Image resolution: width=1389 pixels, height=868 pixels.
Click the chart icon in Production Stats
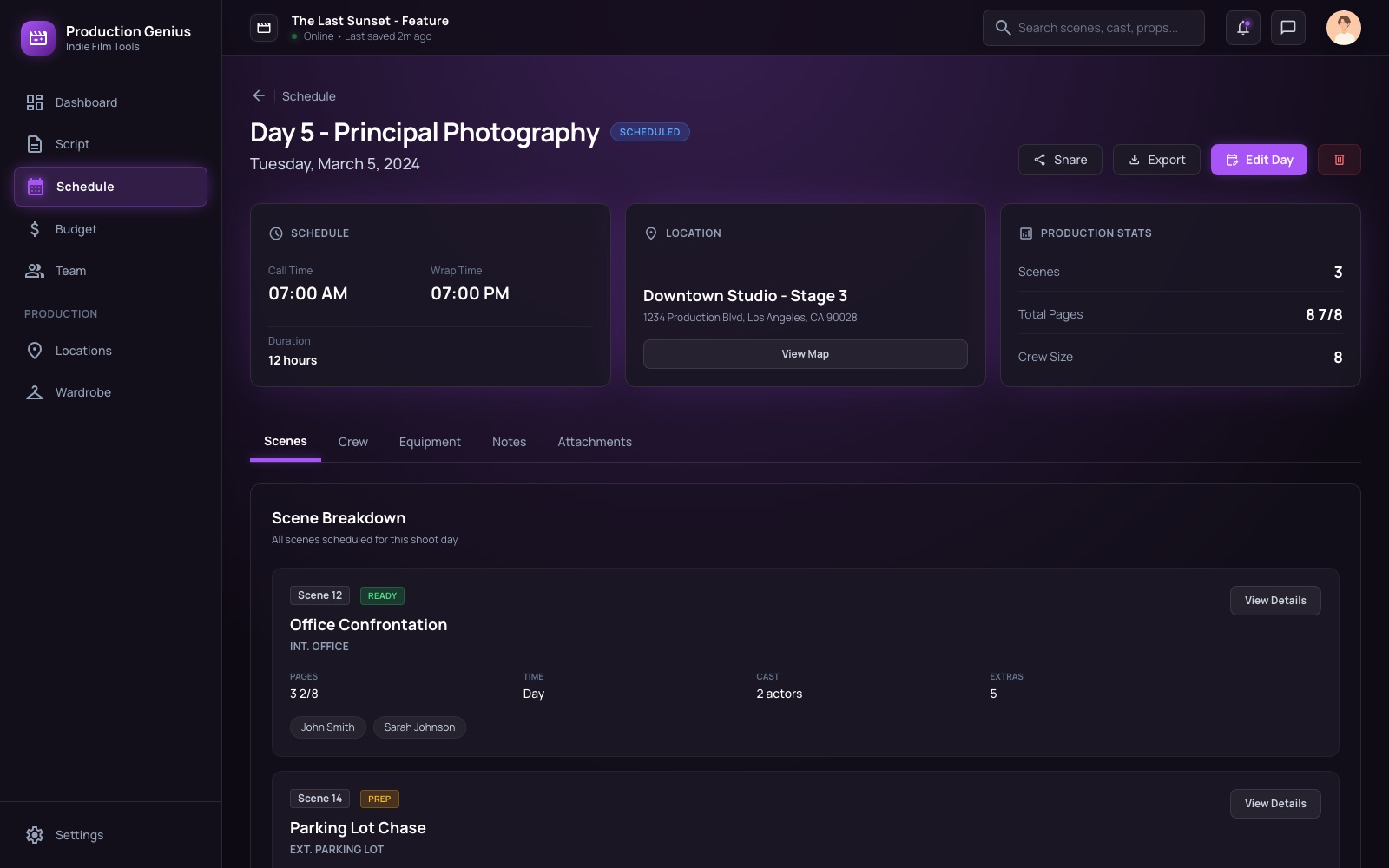[1026, 233]
